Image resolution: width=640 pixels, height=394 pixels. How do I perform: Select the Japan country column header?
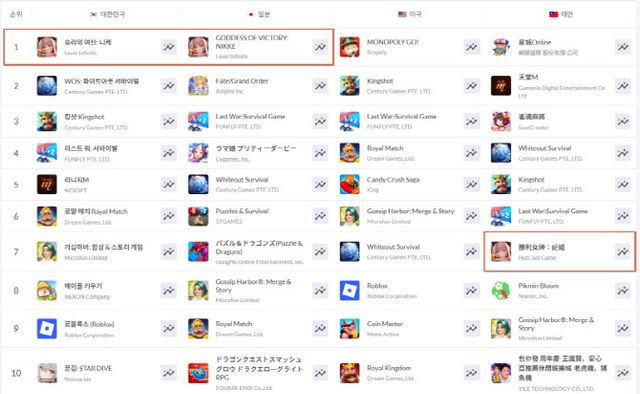(x=260, y=14)
